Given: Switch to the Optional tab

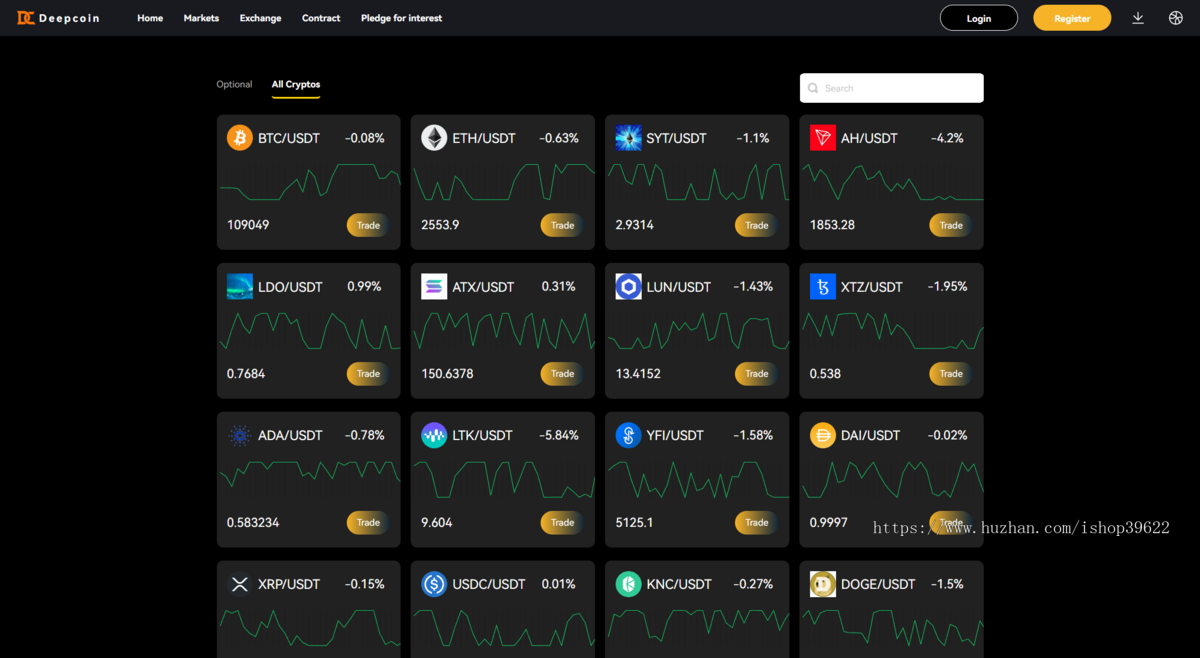Looking at the screenshot, I should [x=234, y=84].
